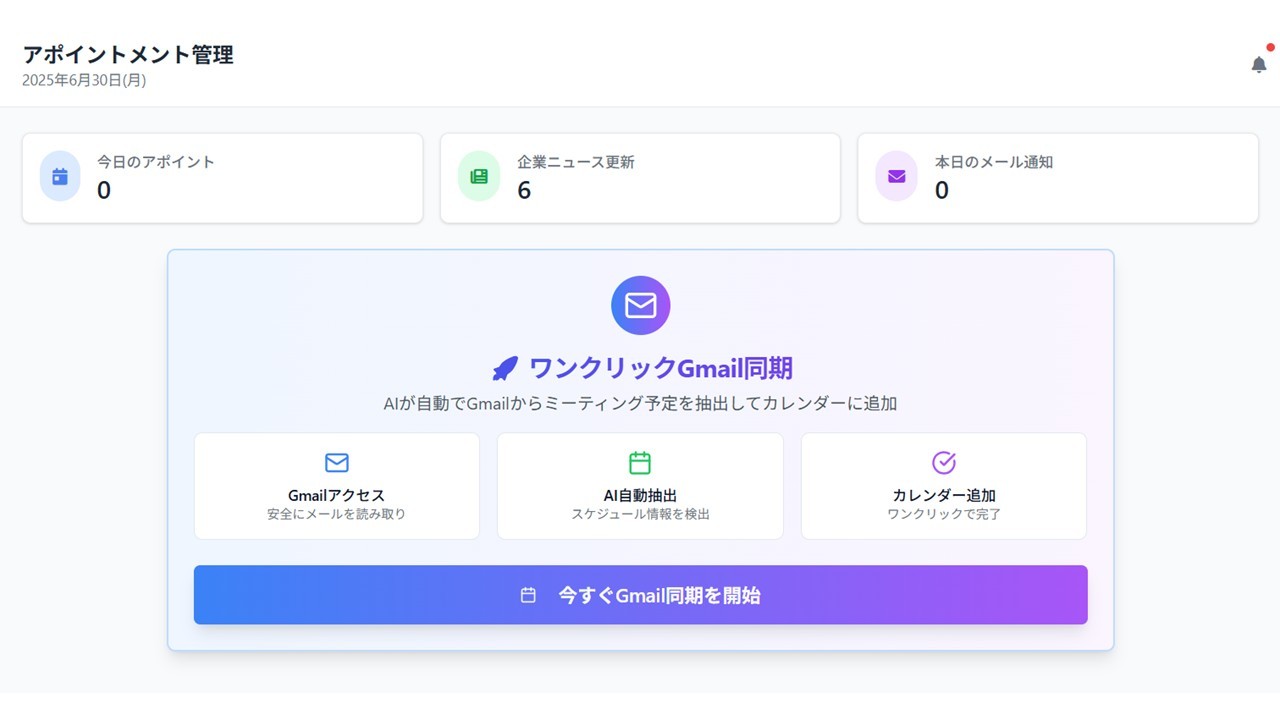
Task: Open the 企業ニュース更新 card
Action: pyautogui.click(x=640, y=178)
